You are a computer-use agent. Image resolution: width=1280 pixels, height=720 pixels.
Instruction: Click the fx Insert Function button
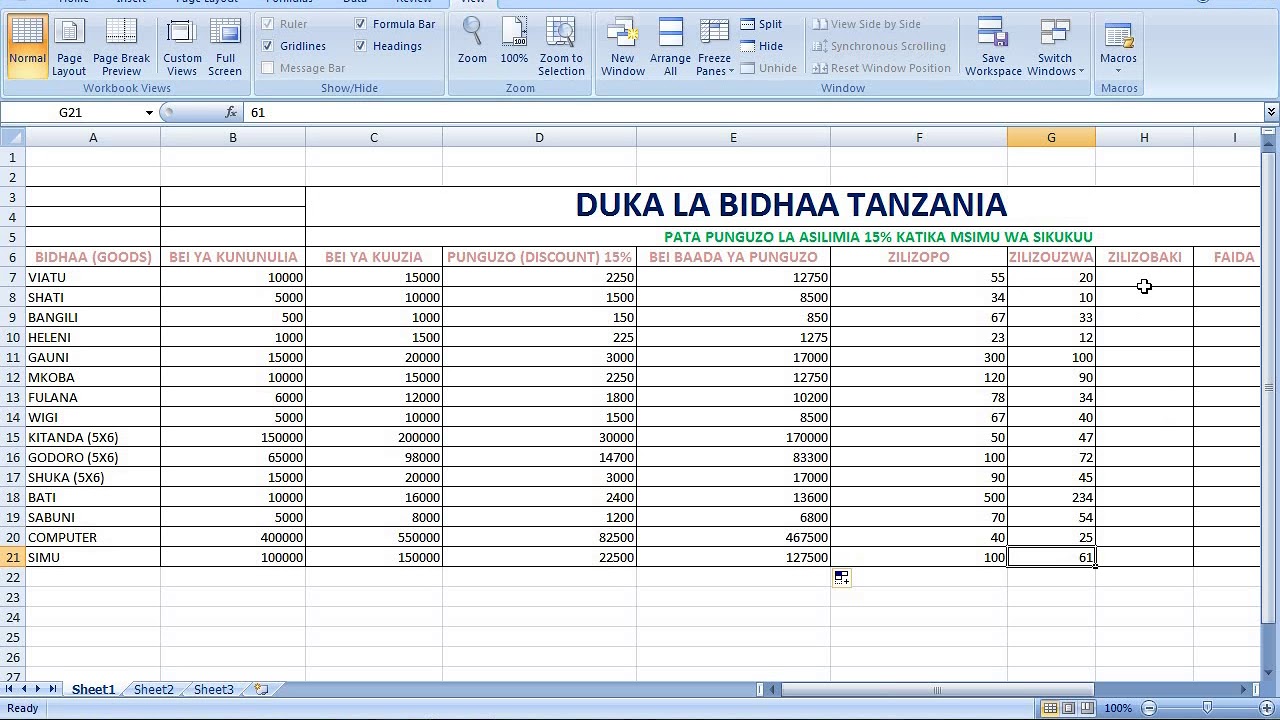click(x=231, y=112)
